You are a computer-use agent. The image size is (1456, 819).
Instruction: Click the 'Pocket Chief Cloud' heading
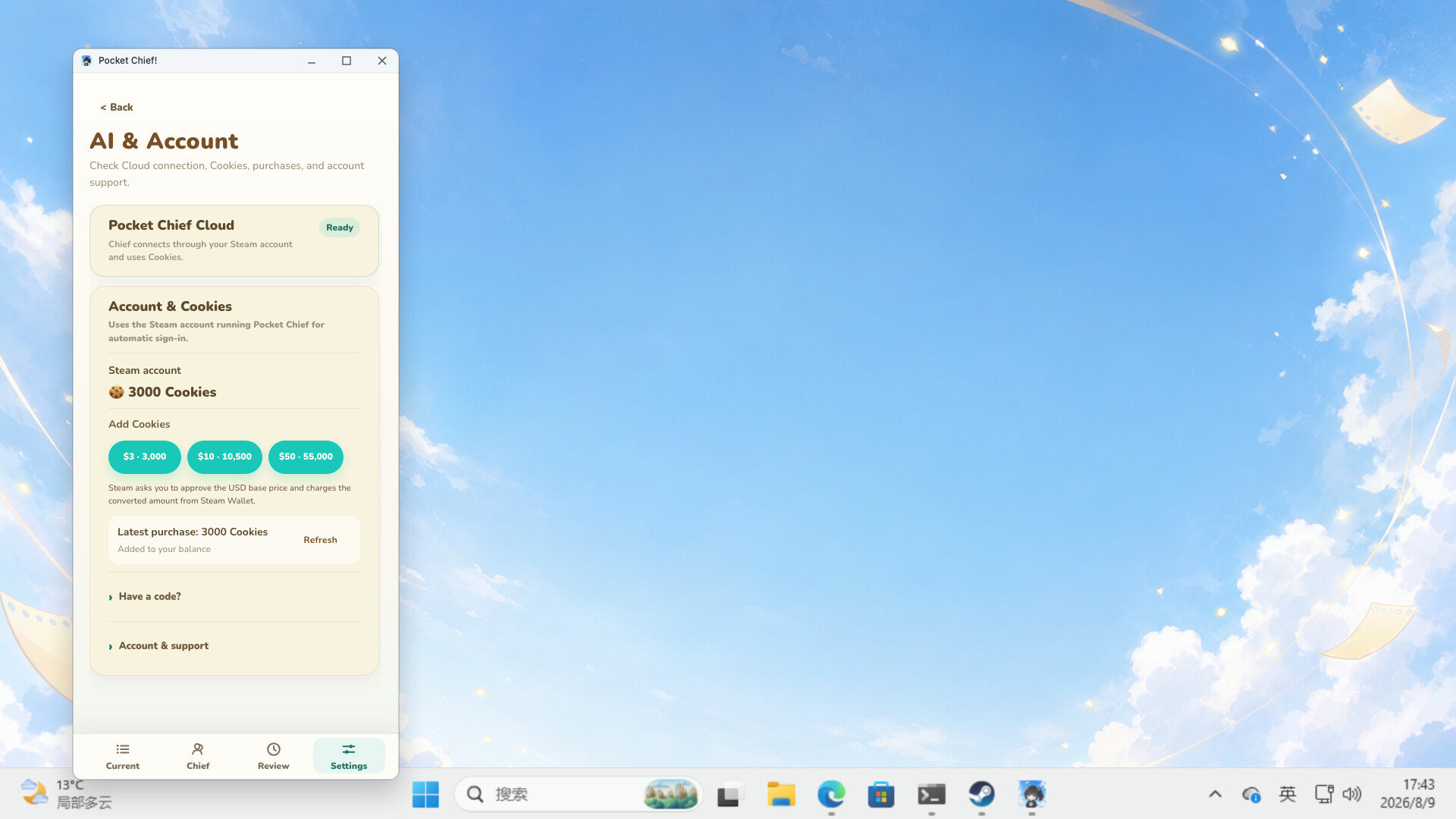[171, 225]
